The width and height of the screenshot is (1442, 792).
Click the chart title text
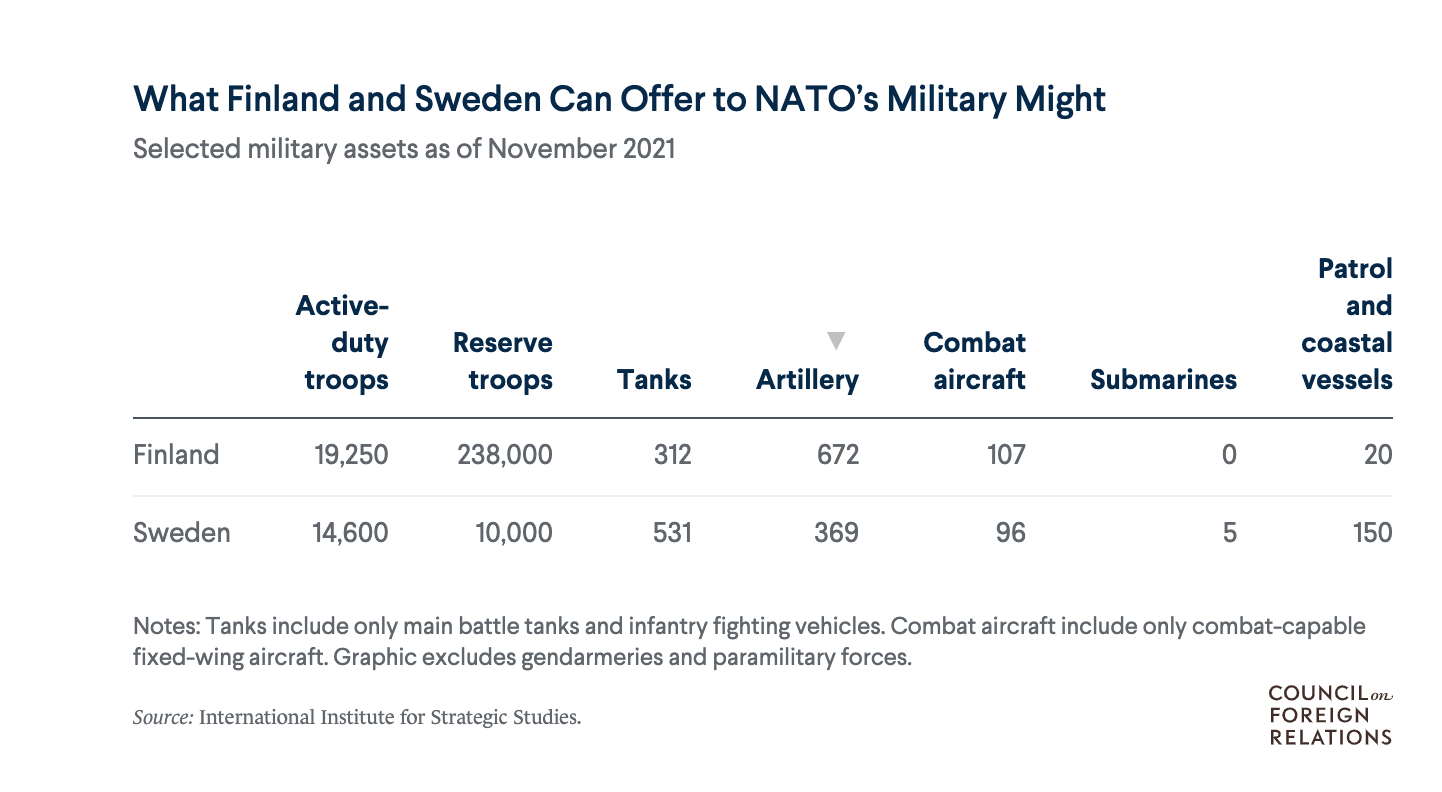point(620,99)
